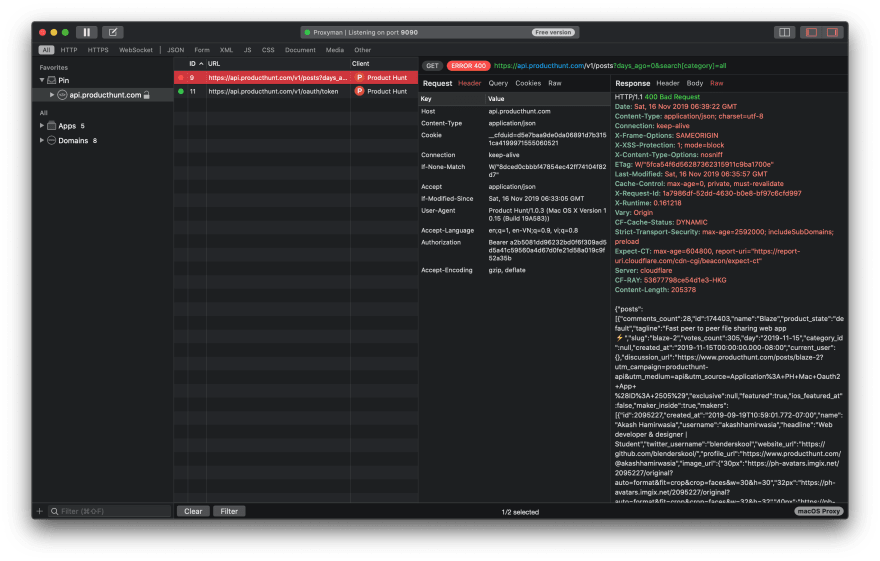The width and height of the screenshot is (880, 561).
Task: Filter content type Other
Action: [363, 50]
